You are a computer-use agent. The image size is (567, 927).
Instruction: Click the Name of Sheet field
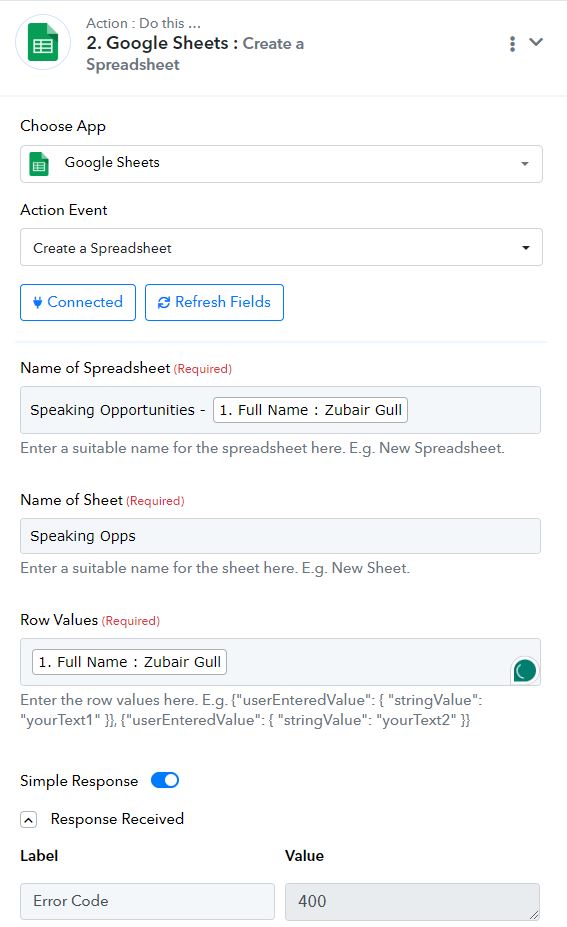(x=280, y=536)
